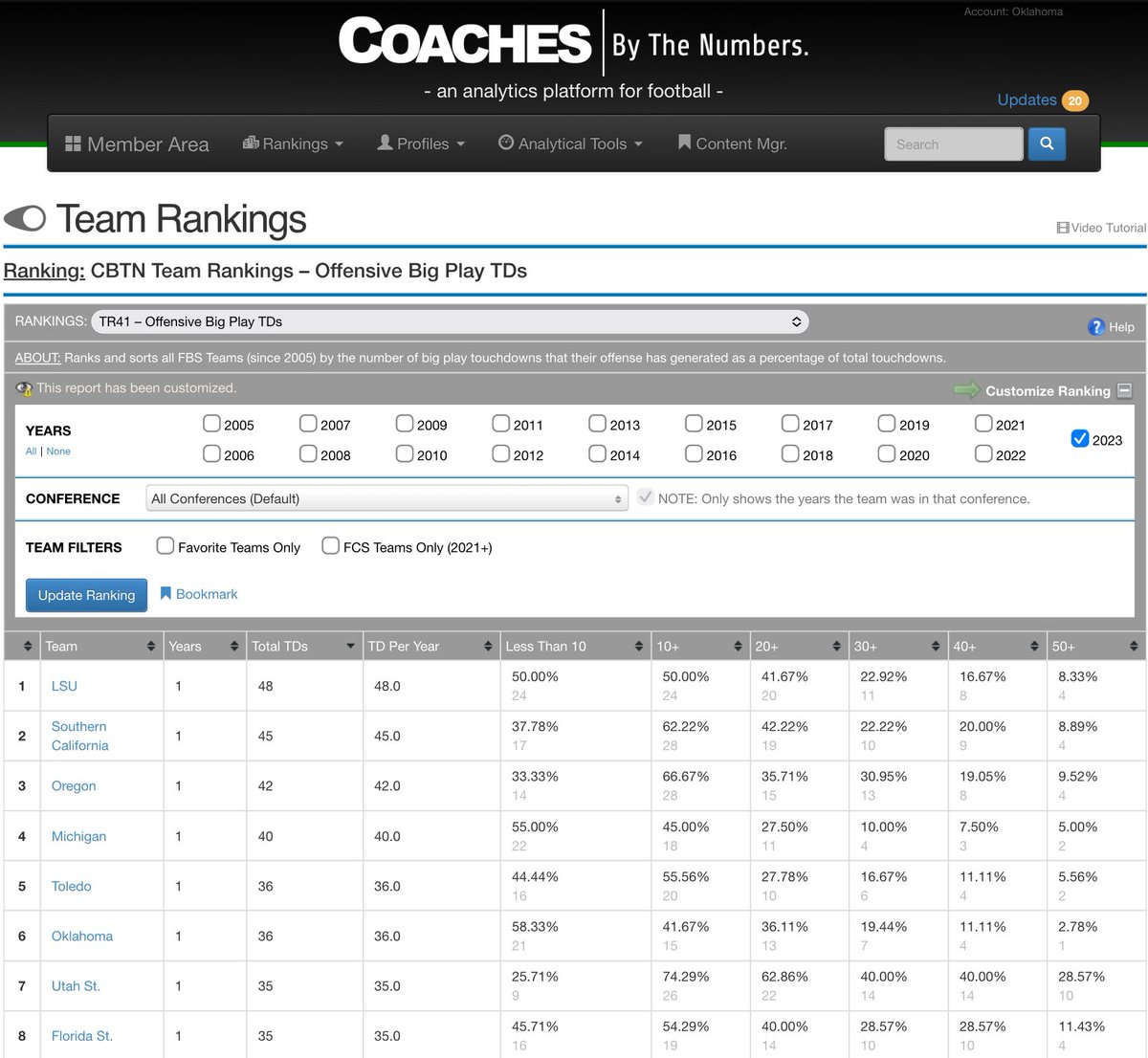Click the green Customize Ranking arrow icon
The width and height of the screenshot is (1148, 1058).
pos(966,389)
